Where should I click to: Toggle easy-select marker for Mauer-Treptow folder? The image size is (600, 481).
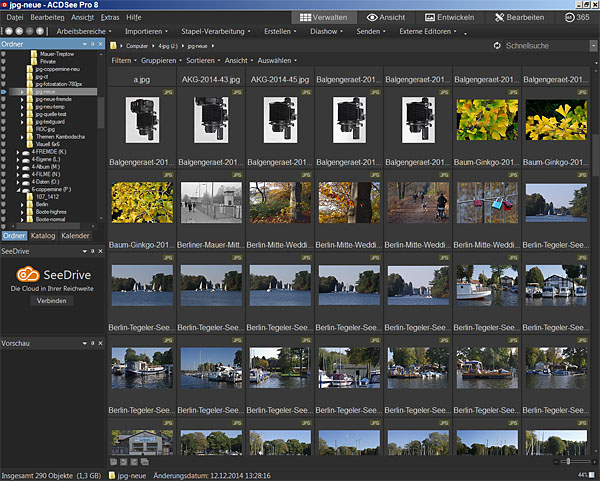click(x=5, y=53)
